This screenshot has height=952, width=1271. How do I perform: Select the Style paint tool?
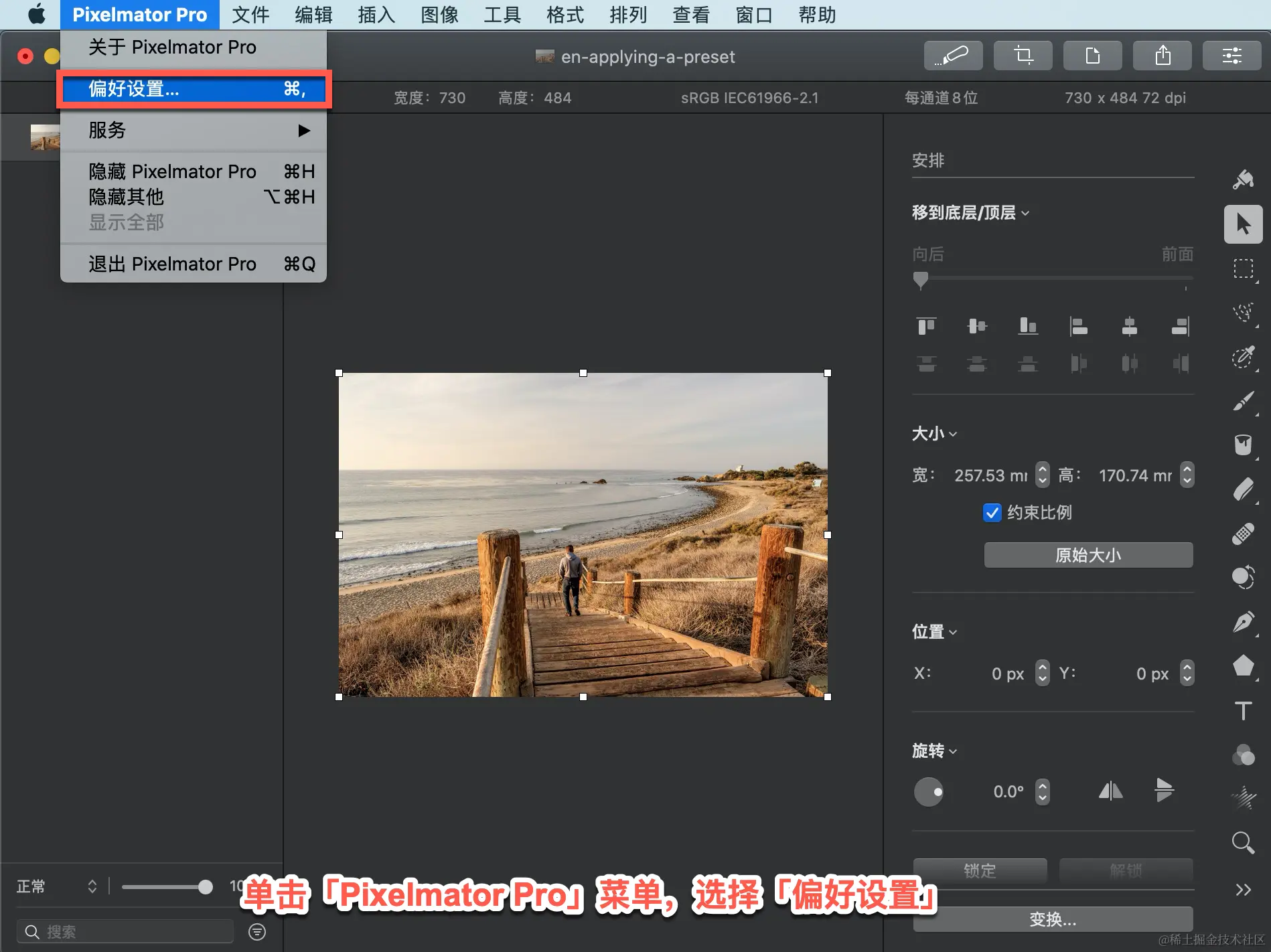click(1243, 179)
